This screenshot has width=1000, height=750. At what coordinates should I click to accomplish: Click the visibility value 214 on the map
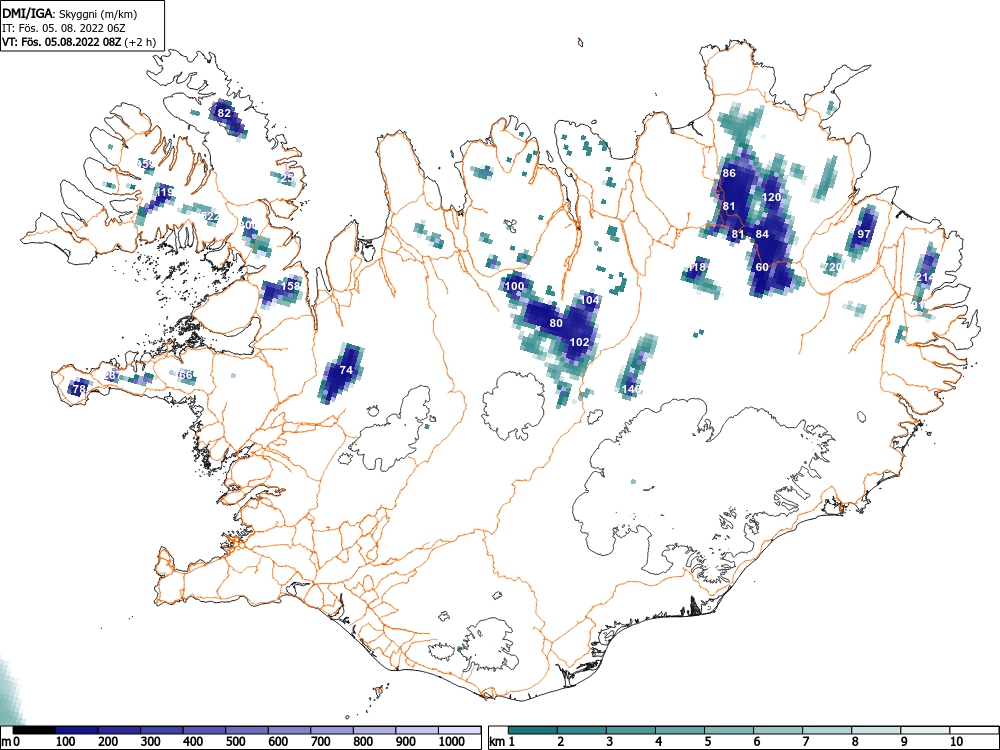coord(924,277)
